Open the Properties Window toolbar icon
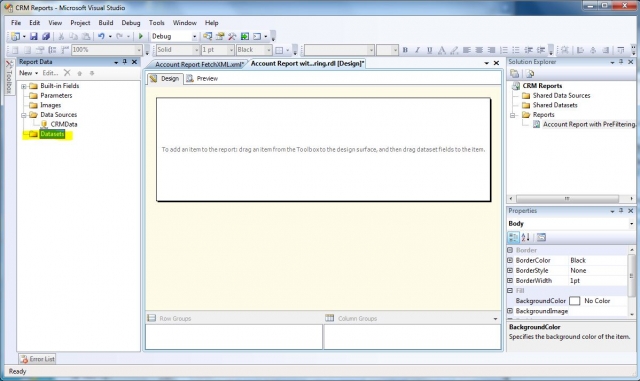640x381 pixels. coord(220,36)
